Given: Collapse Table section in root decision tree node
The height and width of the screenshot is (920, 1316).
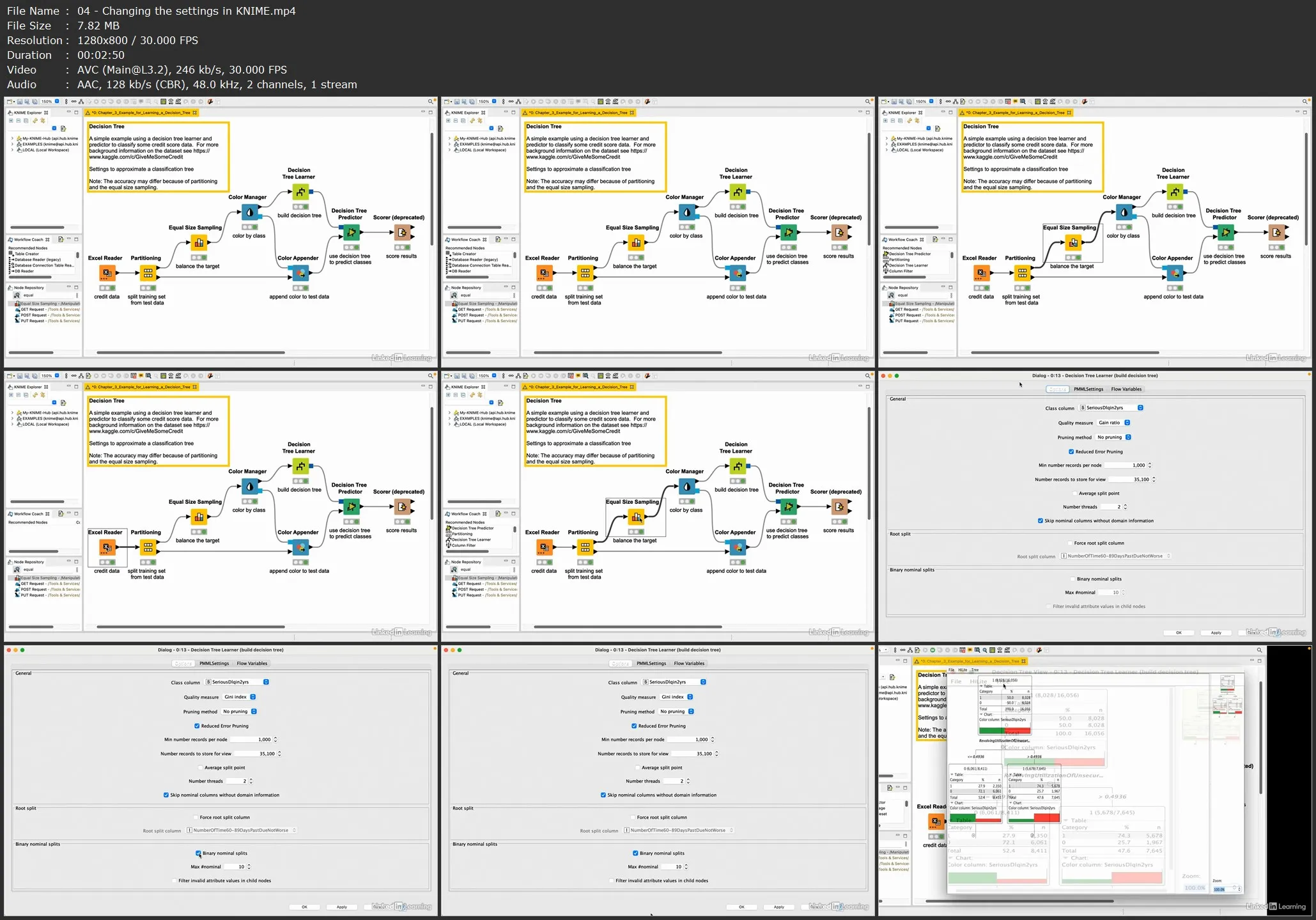Looking at the screenshot, I should (x=981, y=686).
